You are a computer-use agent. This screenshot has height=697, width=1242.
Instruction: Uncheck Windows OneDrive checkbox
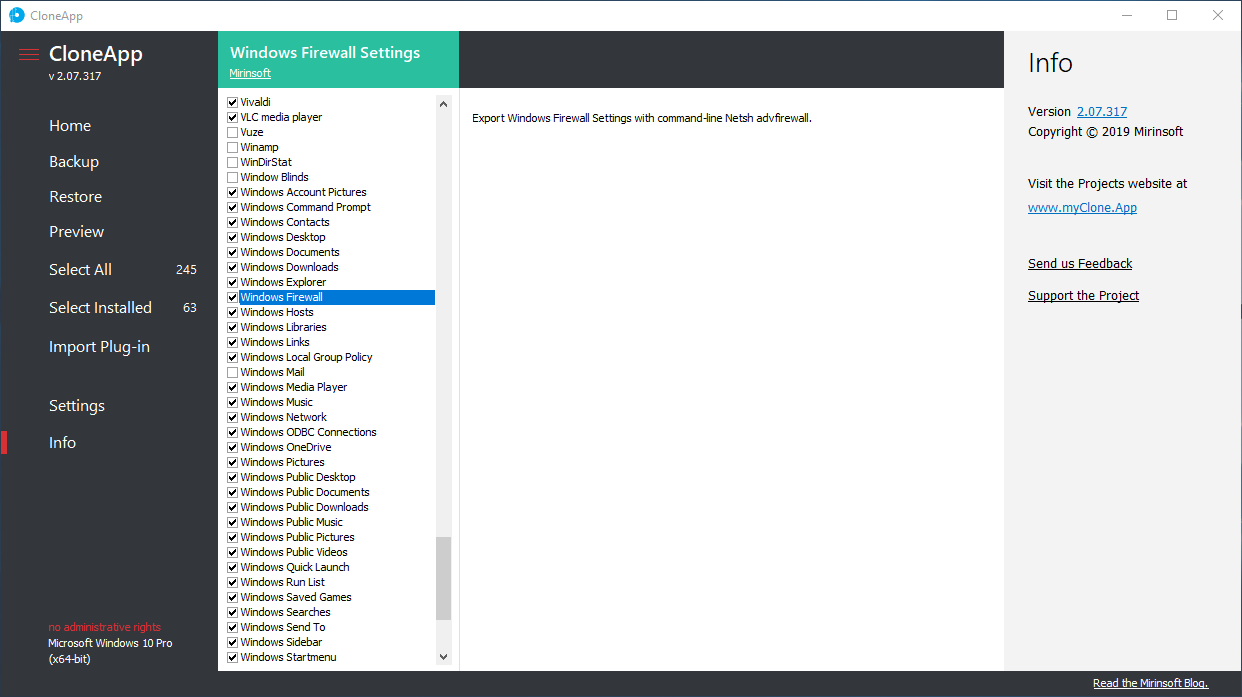click(x=233, y=447)
